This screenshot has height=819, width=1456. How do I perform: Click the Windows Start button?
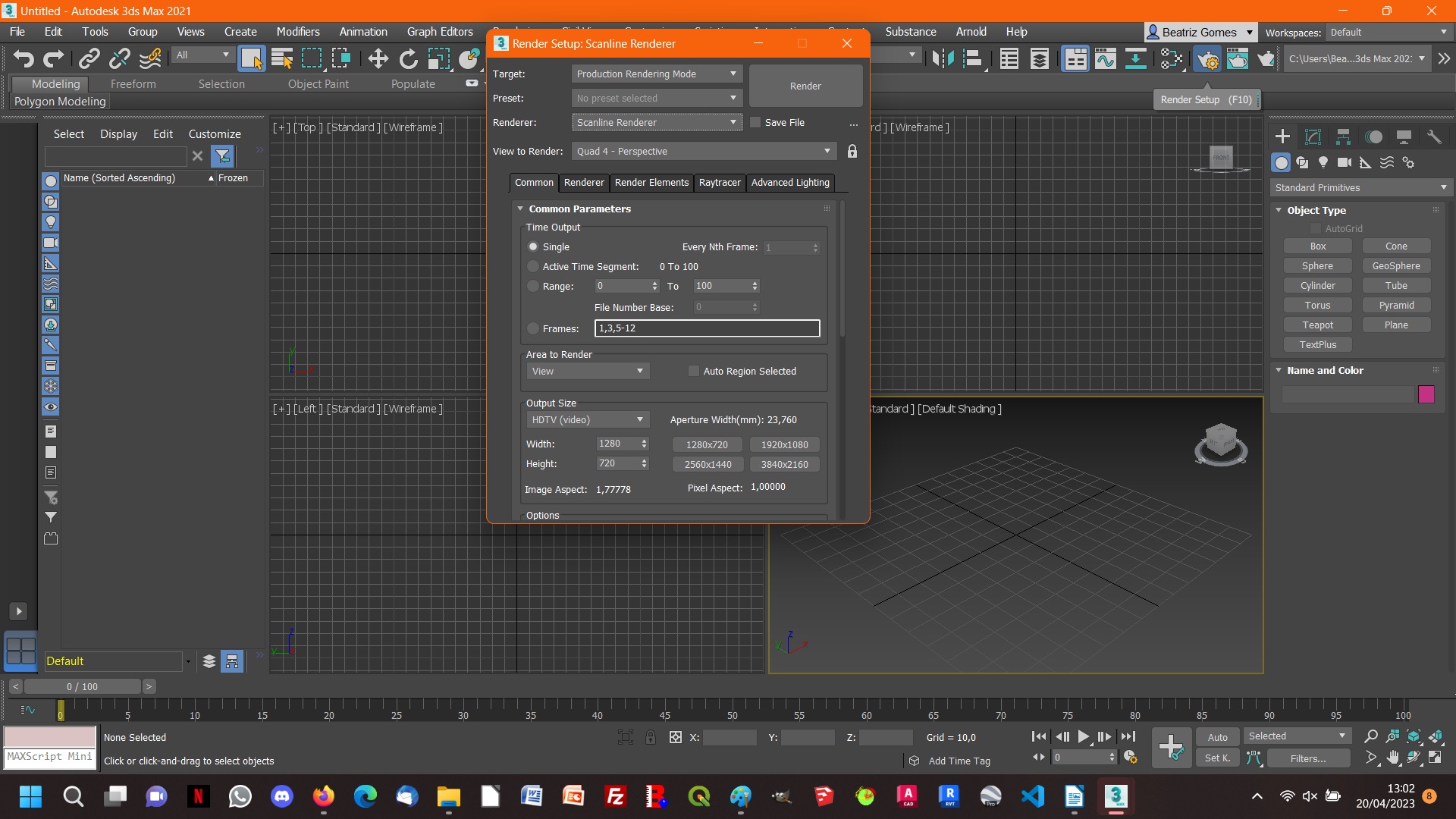point(31,796)
